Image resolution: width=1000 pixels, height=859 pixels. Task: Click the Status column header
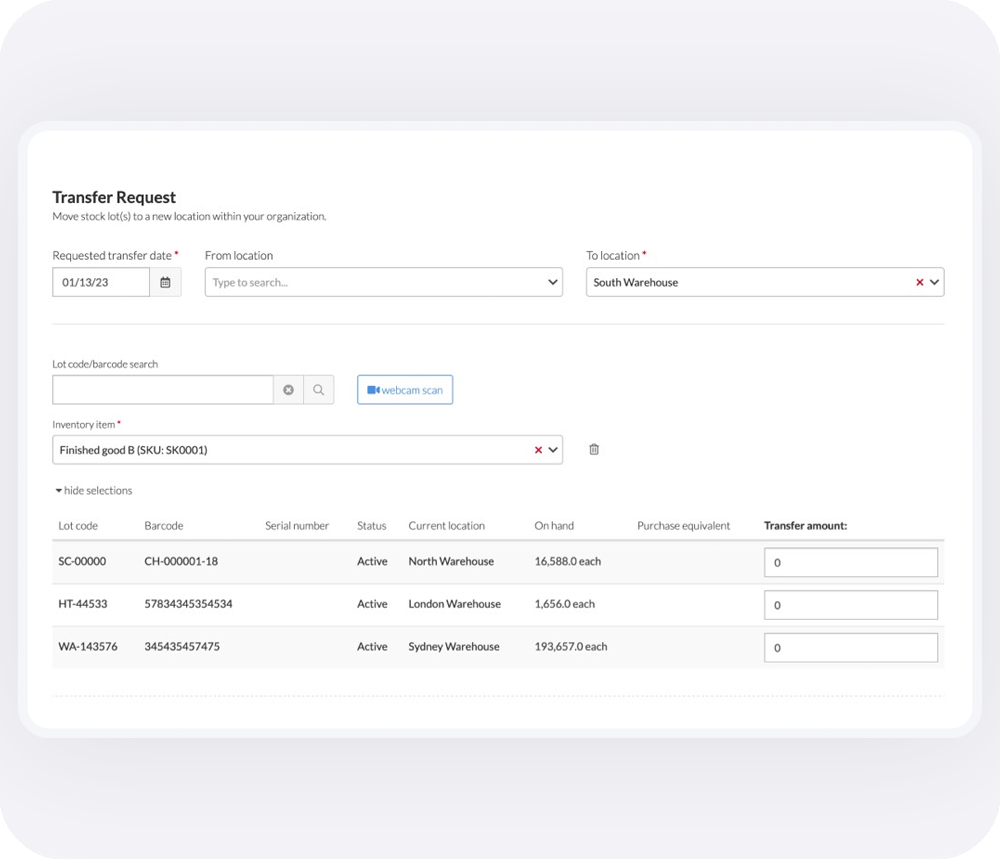pos(372,525)
